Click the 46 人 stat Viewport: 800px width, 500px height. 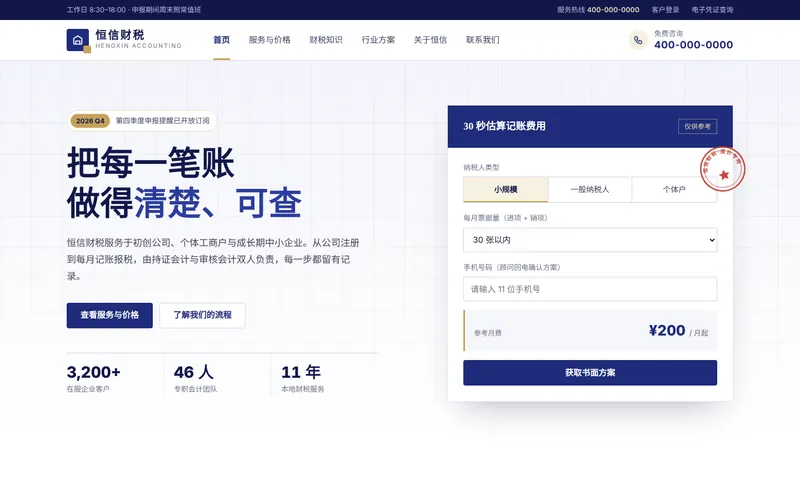coord(194,372)
